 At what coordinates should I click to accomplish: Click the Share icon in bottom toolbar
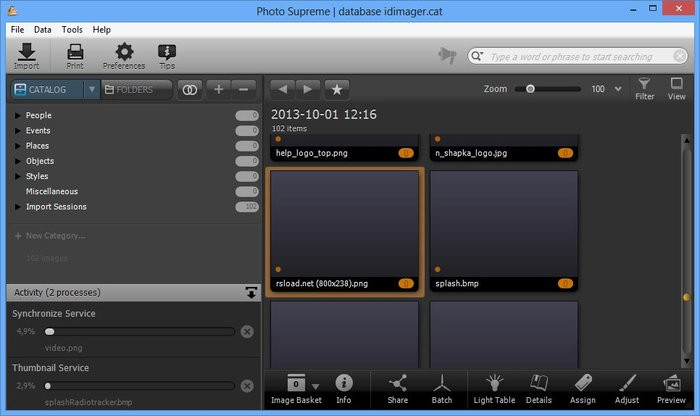(397, 388)
